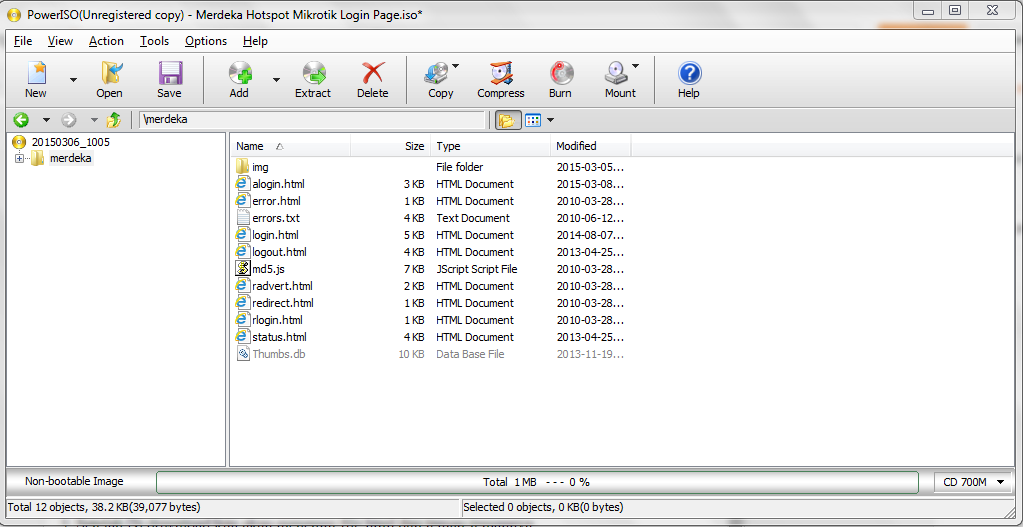This screenshot has width=1023, height=527.
Task: Select the radvert.html file
Action: pos(282,286)
